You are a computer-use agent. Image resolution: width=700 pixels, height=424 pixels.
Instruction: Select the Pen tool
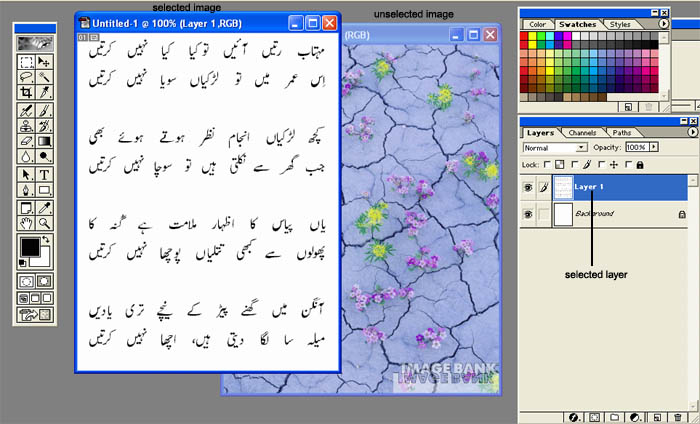(x=27, y=190)
